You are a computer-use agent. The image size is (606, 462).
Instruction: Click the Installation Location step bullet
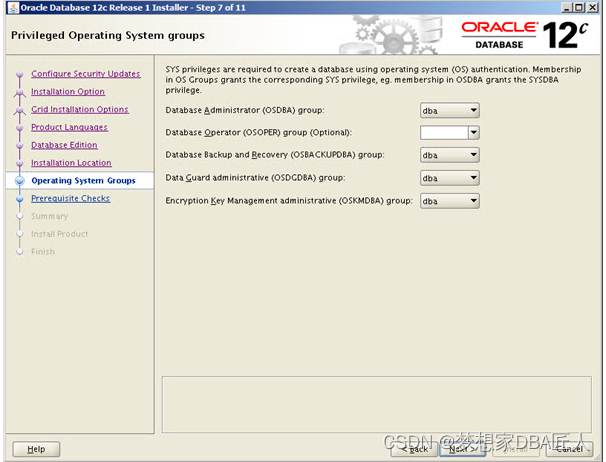pyautogui.click(x=20, y=163)
